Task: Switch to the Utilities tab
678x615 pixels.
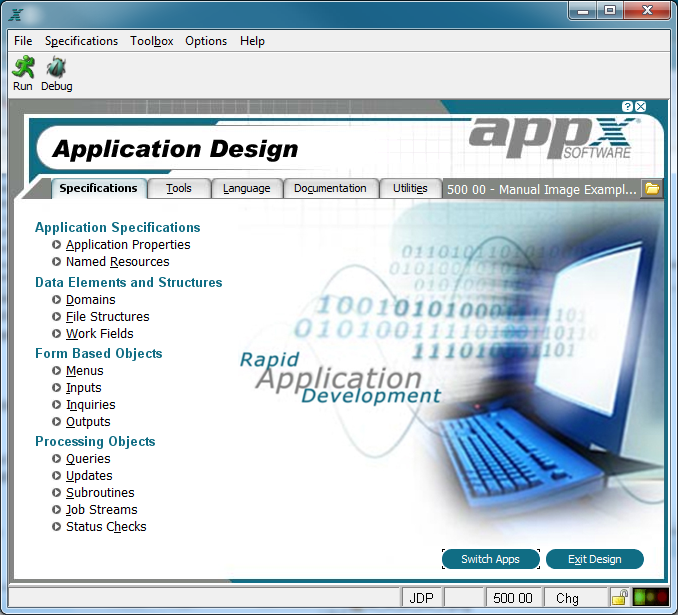Action: click(410, 189)
